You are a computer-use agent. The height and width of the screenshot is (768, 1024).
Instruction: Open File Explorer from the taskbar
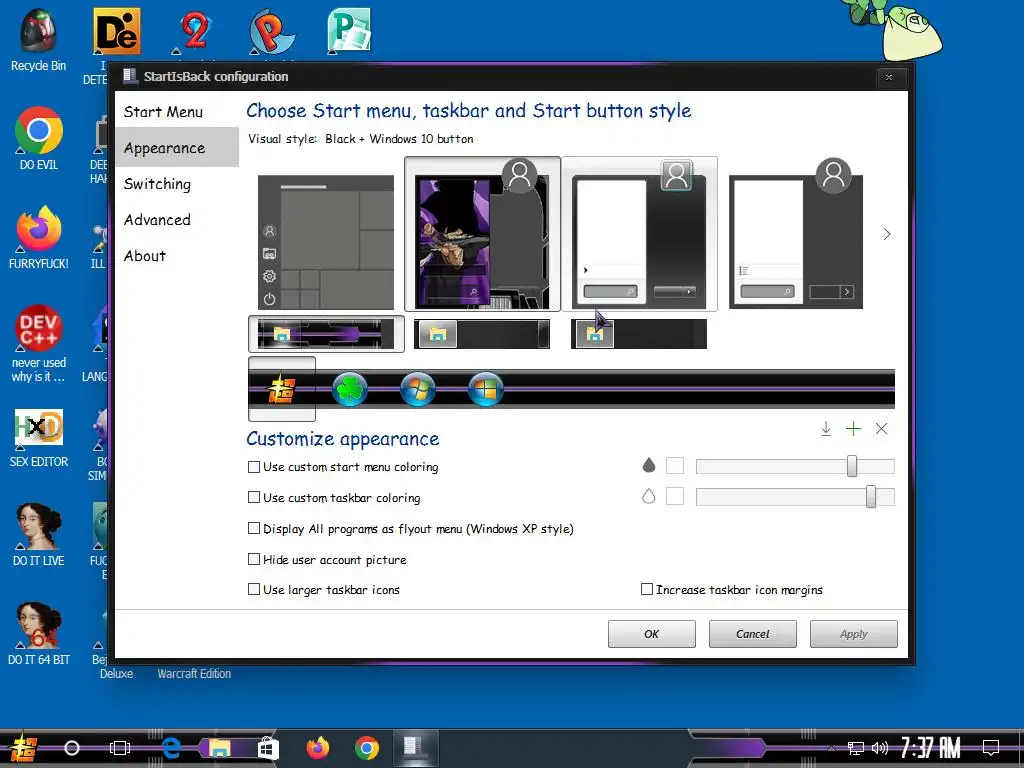point(219,748)
